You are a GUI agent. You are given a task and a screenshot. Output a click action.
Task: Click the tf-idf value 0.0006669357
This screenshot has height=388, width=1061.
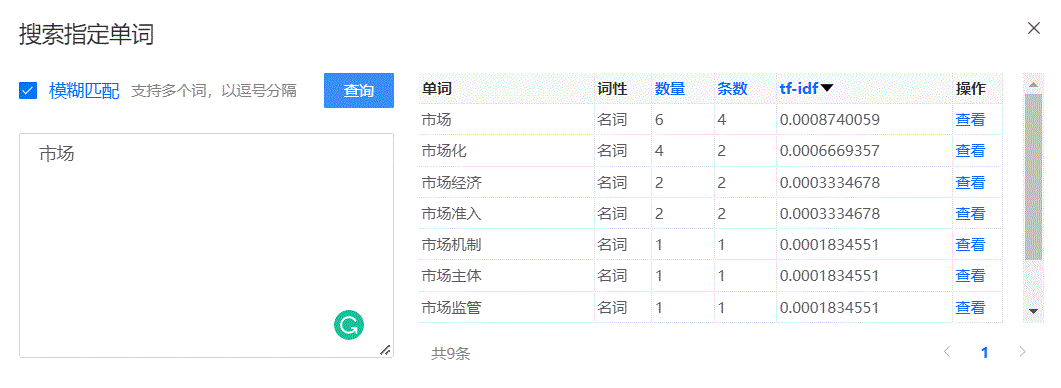(x=830, y=151)
